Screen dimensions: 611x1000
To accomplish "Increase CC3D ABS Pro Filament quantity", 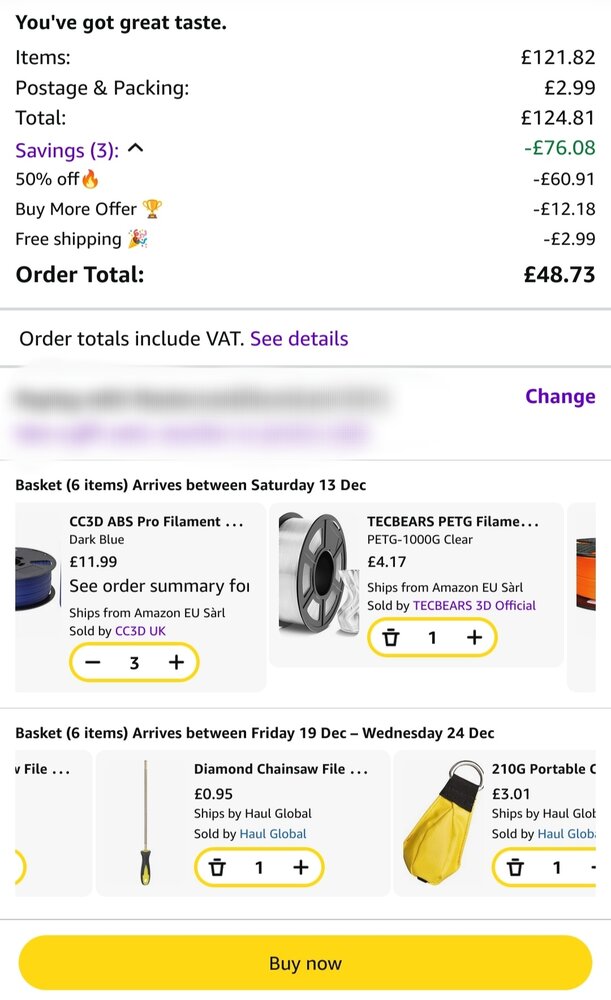I will [x=177, y=662].
